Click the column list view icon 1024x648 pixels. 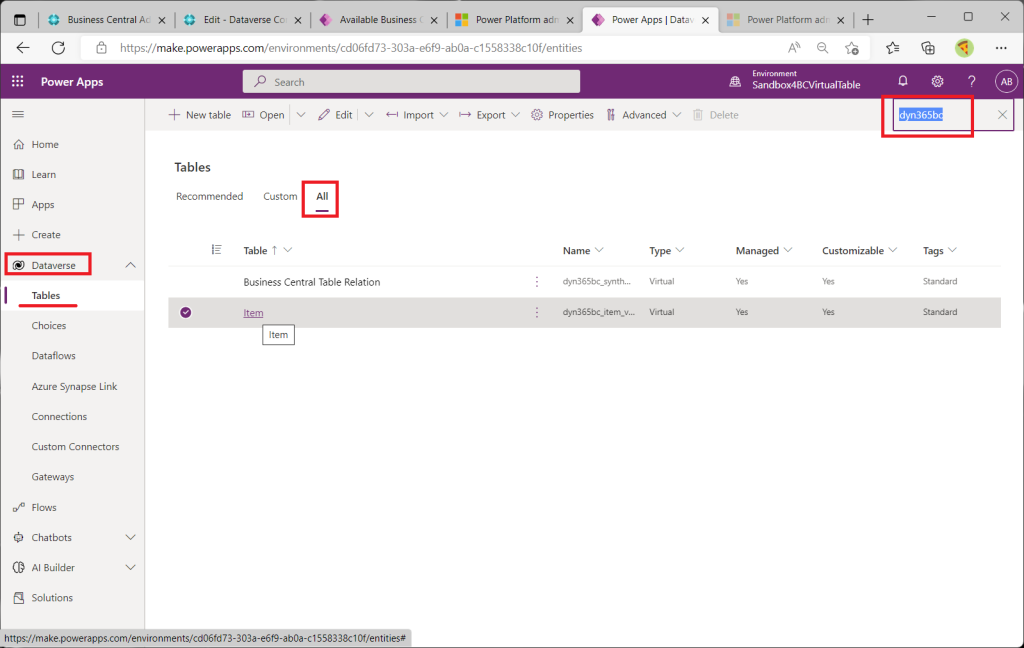pyautogui.click(x=216, y=250)
